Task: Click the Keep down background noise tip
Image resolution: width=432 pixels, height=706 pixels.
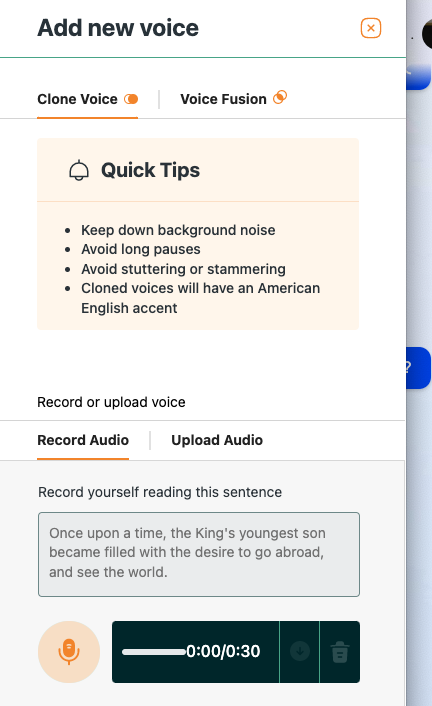Action: click(x=178, y=230)
